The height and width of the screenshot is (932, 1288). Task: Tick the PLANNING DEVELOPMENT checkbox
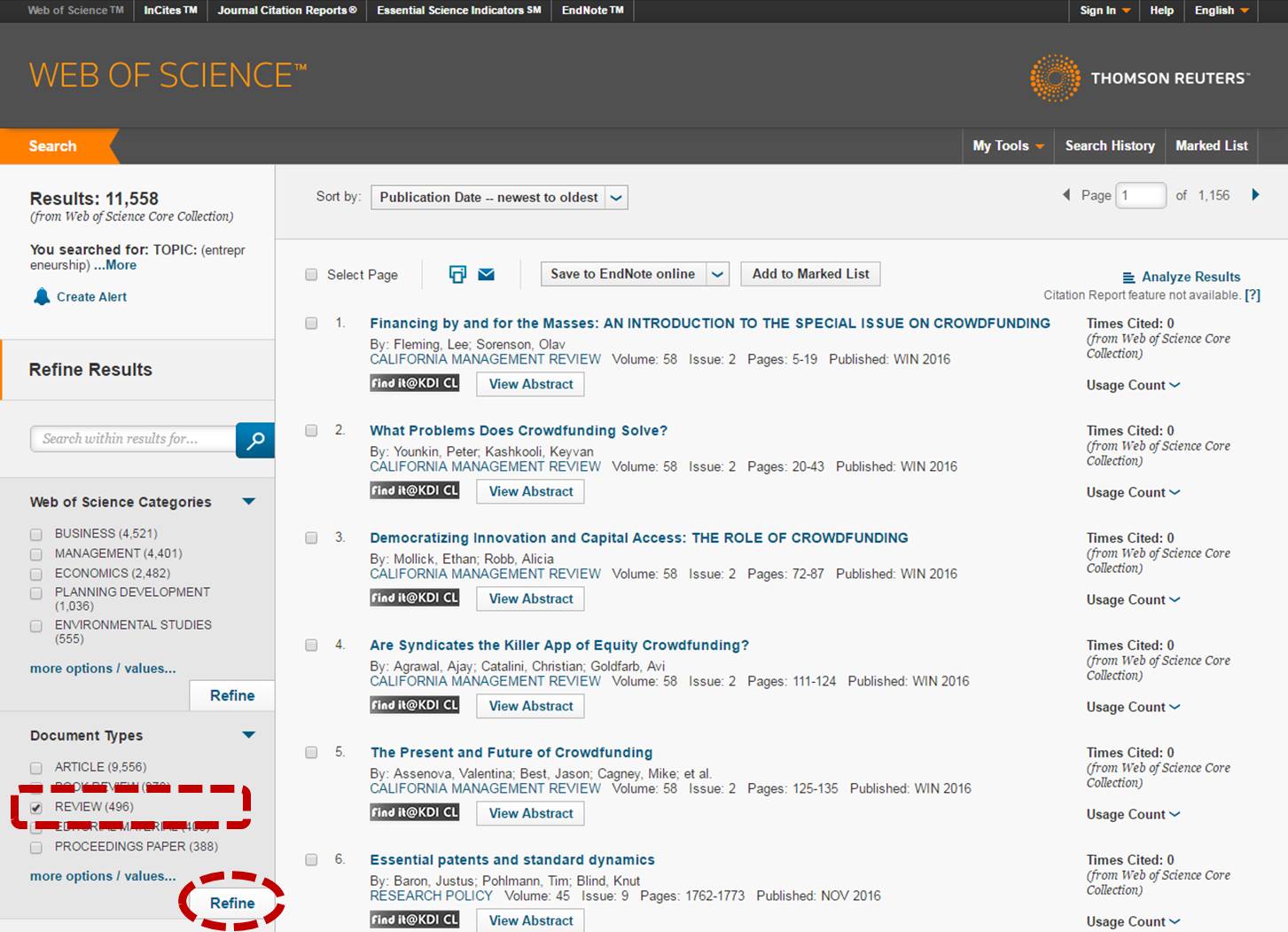[x=36, y=594]
